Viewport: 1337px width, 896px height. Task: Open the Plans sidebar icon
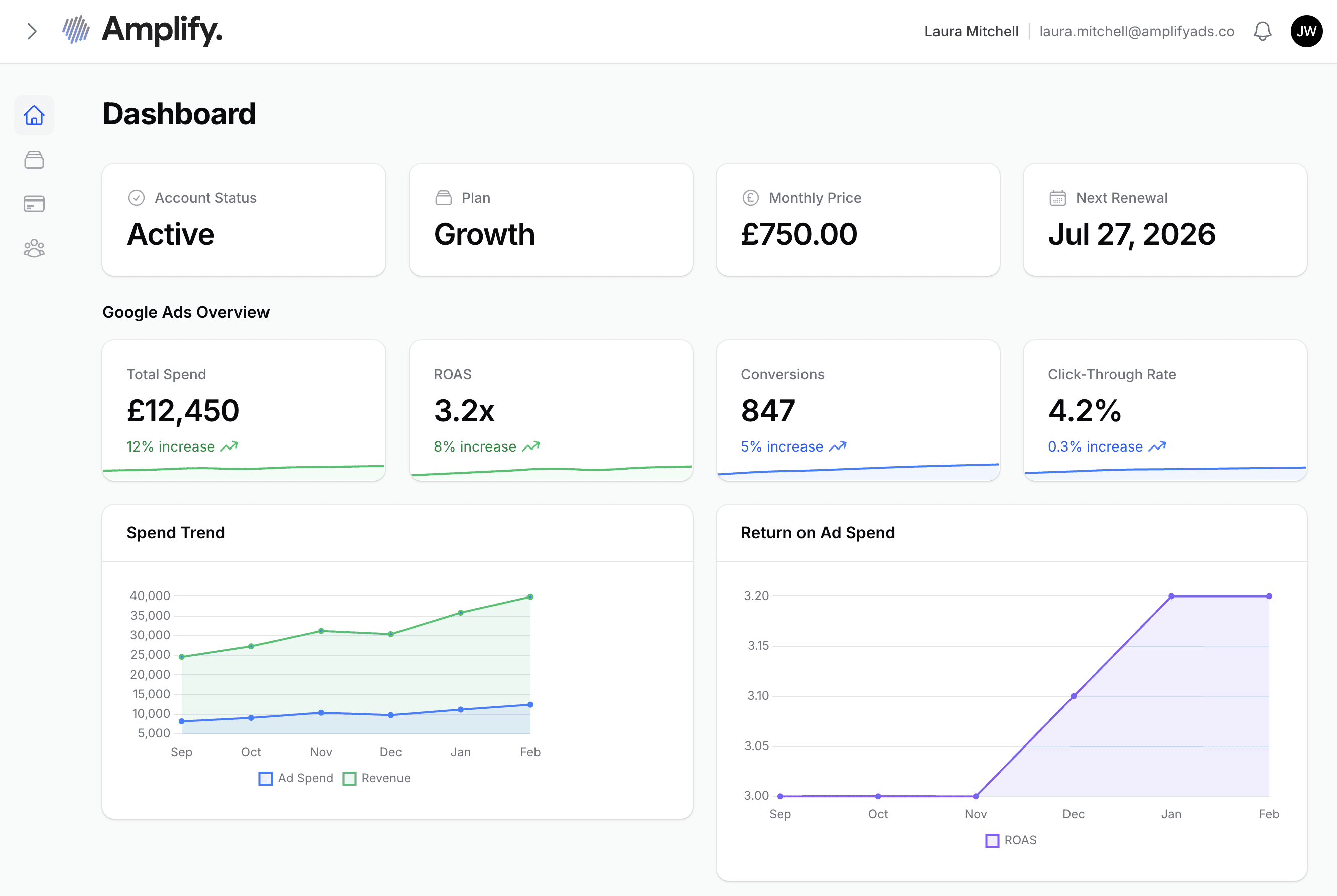34,160
